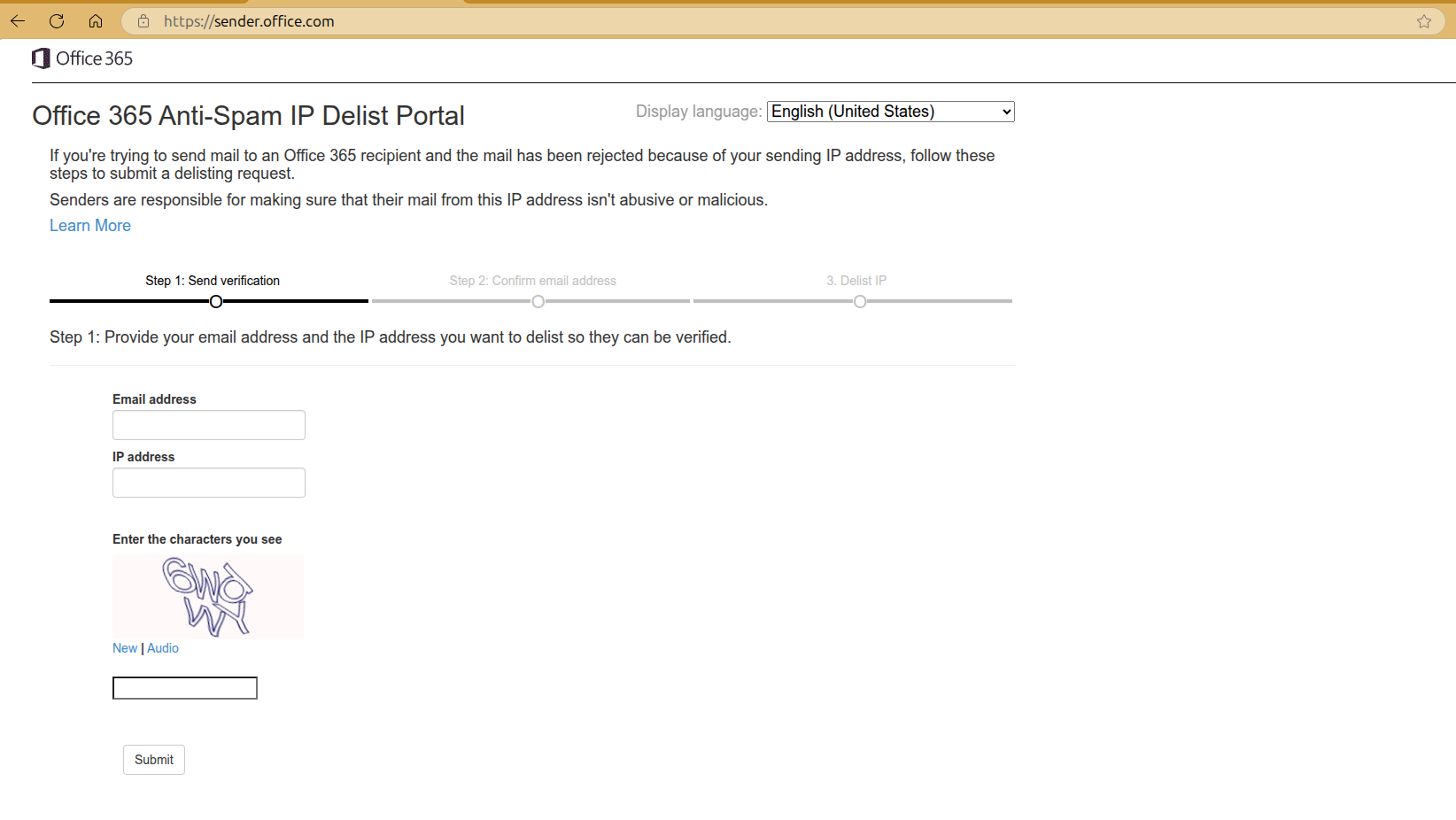1456x820 pixels.
Task: Reload the page with the refresh icon
Action: (57, 21)
